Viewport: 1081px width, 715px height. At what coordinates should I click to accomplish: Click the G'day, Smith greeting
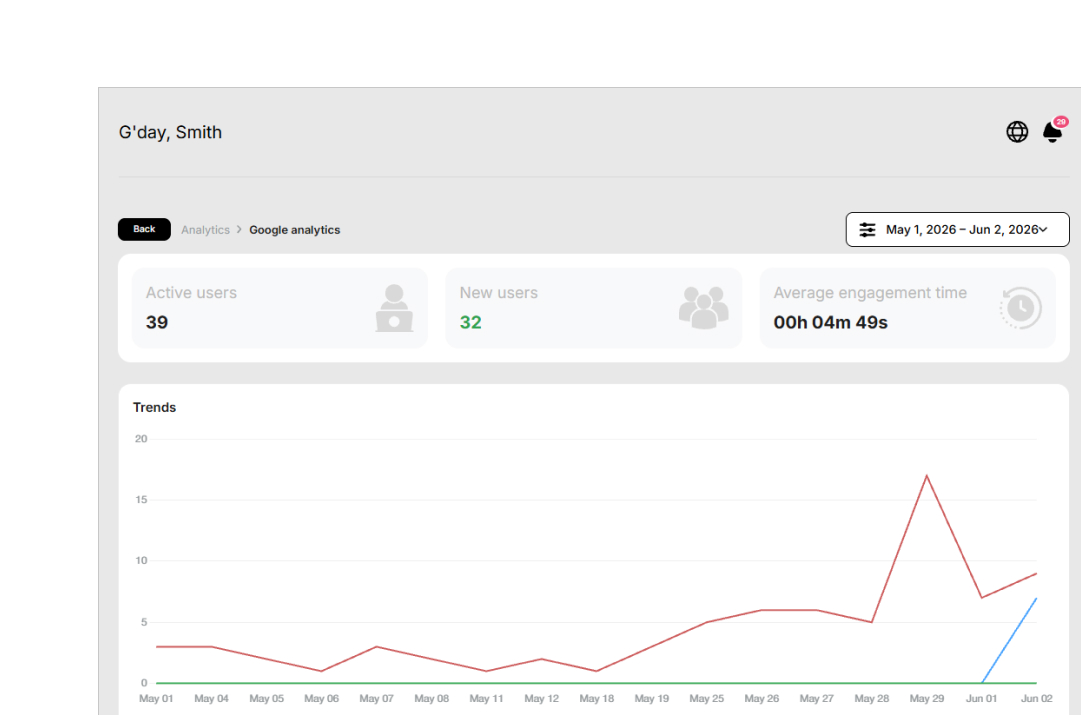coord(170,132)
